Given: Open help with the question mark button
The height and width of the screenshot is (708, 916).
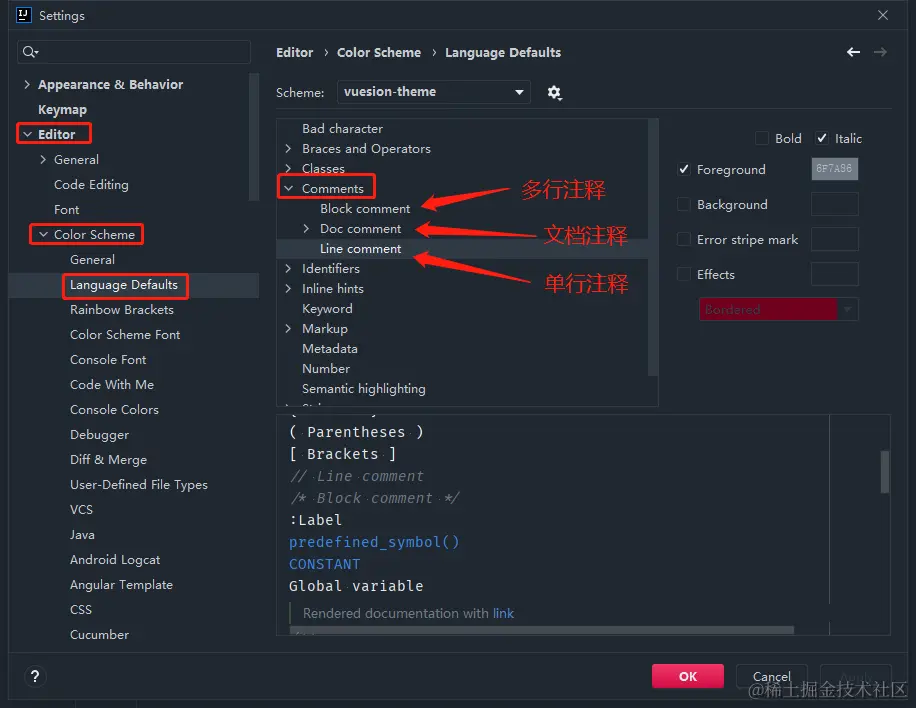Looking at the screenshot, I should tap(35, 676).
